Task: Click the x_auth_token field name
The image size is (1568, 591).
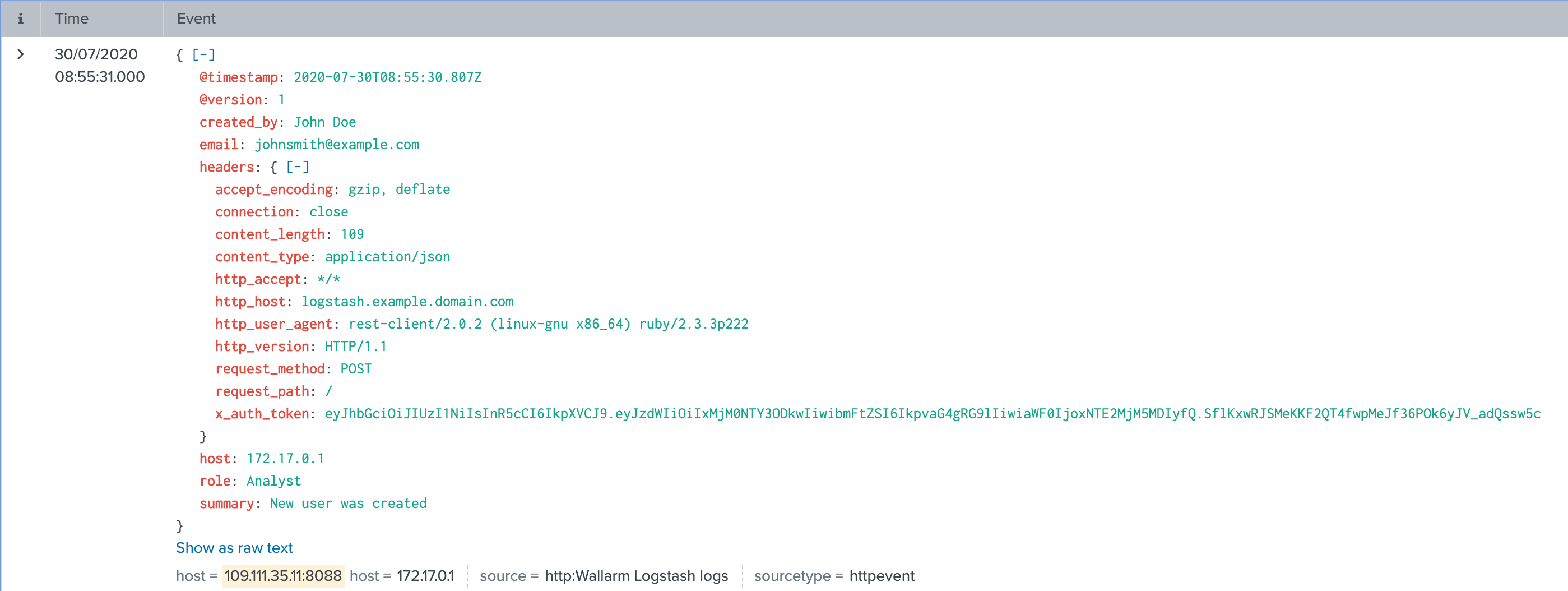Action: pos(262,414)
